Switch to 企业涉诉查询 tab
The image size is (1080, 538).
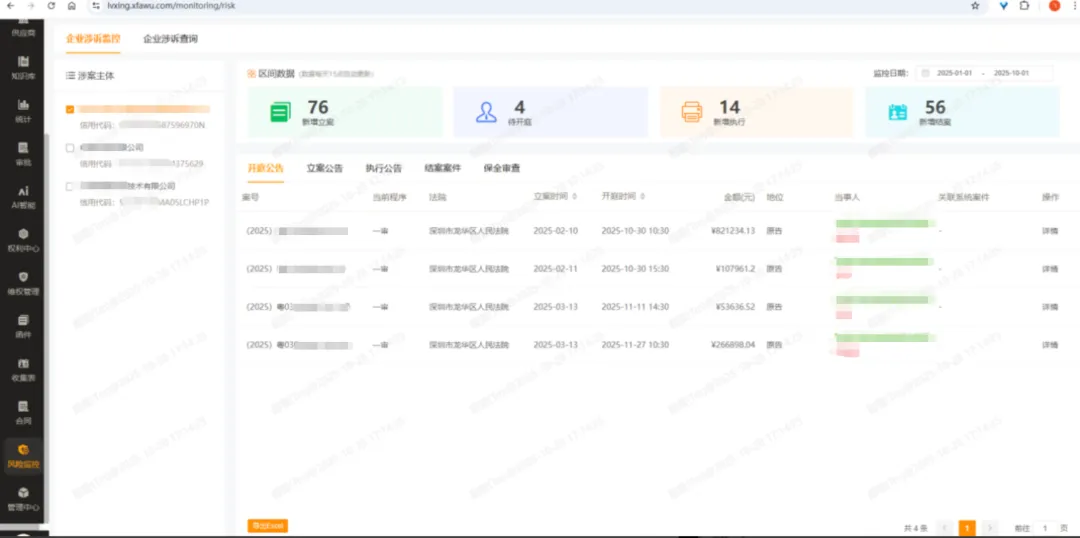click(170, 39)
